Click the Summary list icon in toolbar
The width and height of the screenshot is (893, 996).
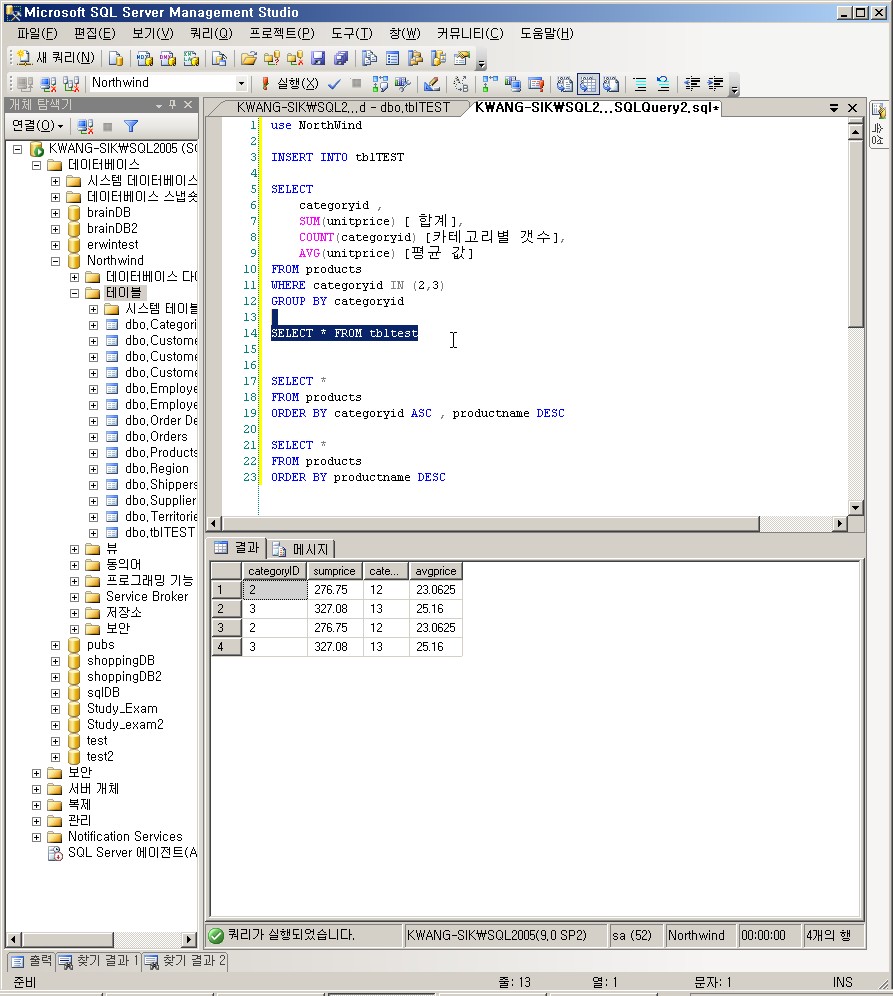point(393,58)
